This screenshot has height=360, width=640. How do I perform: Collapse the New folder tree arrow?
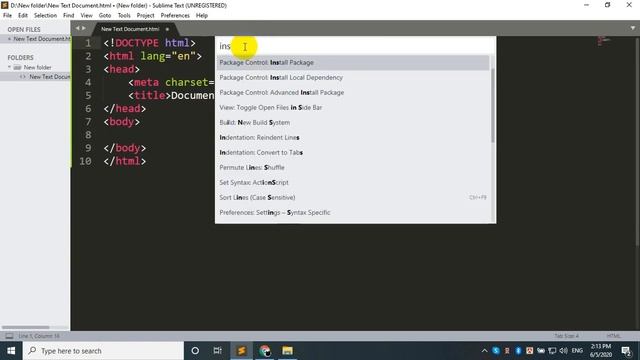[x=9, y=67]
